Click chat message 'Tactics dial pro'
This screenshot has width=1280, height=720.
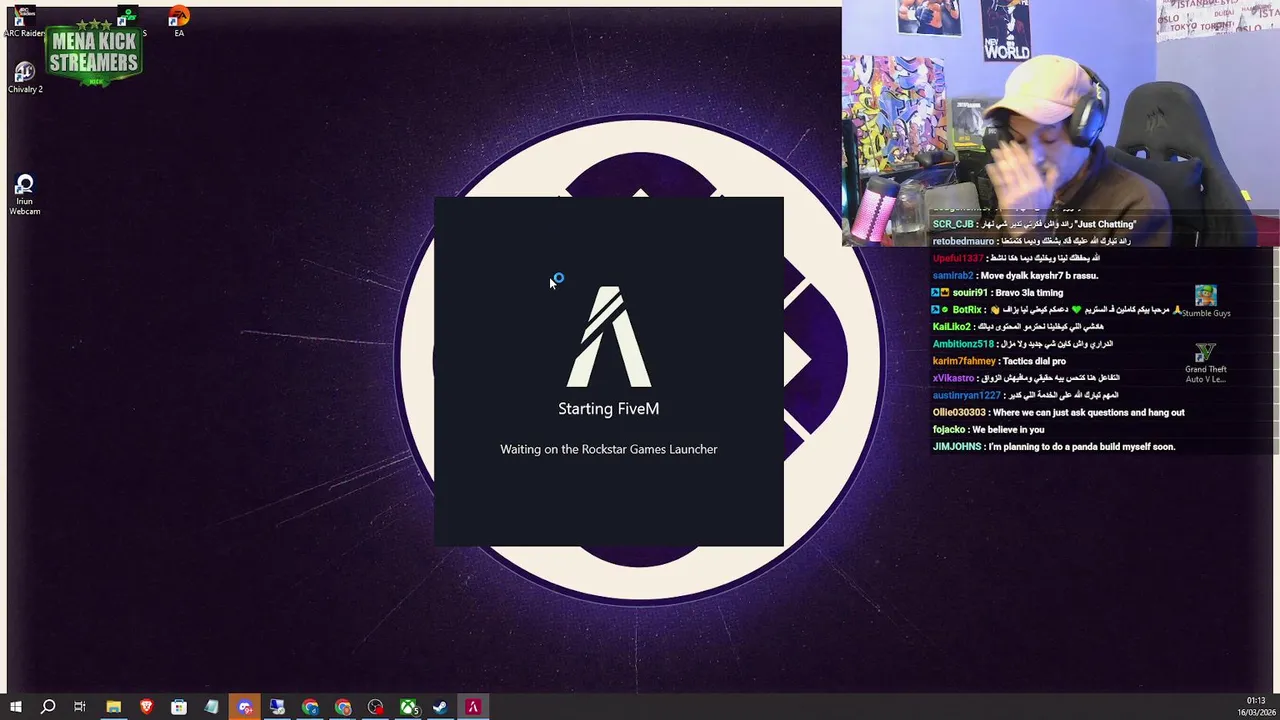click(x=1034, y=361)
